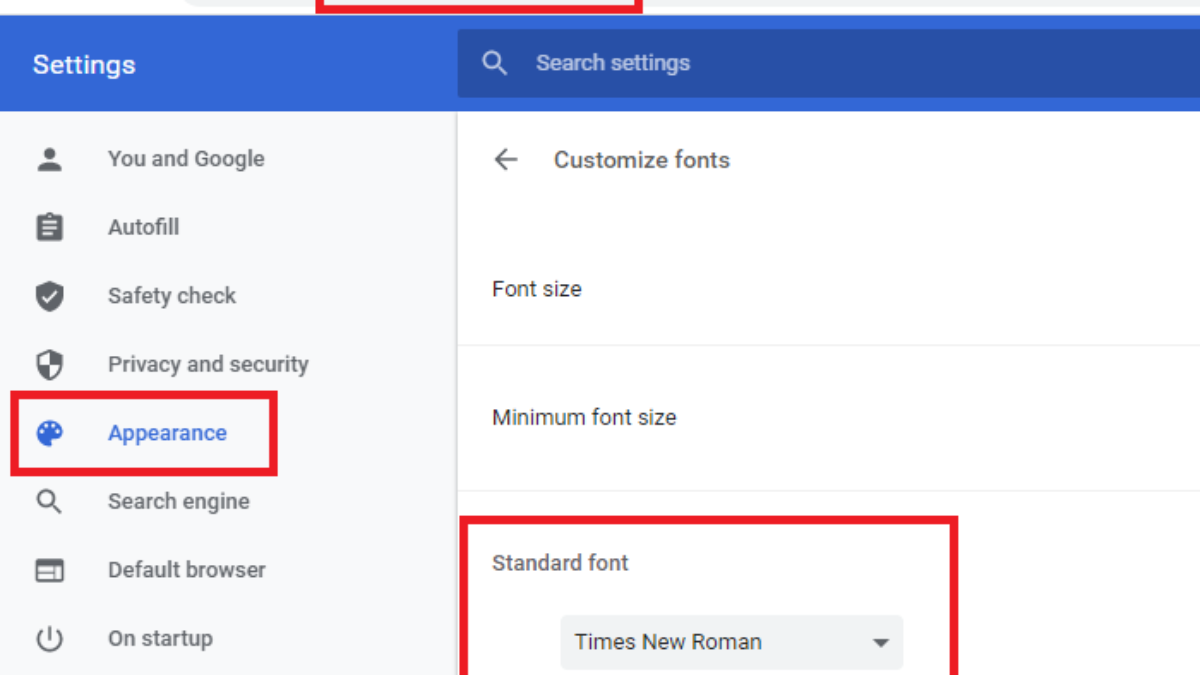Click the Appearance palette icon
The width and height of the screenshot is (1200, 675).
(x=49, y=433)
